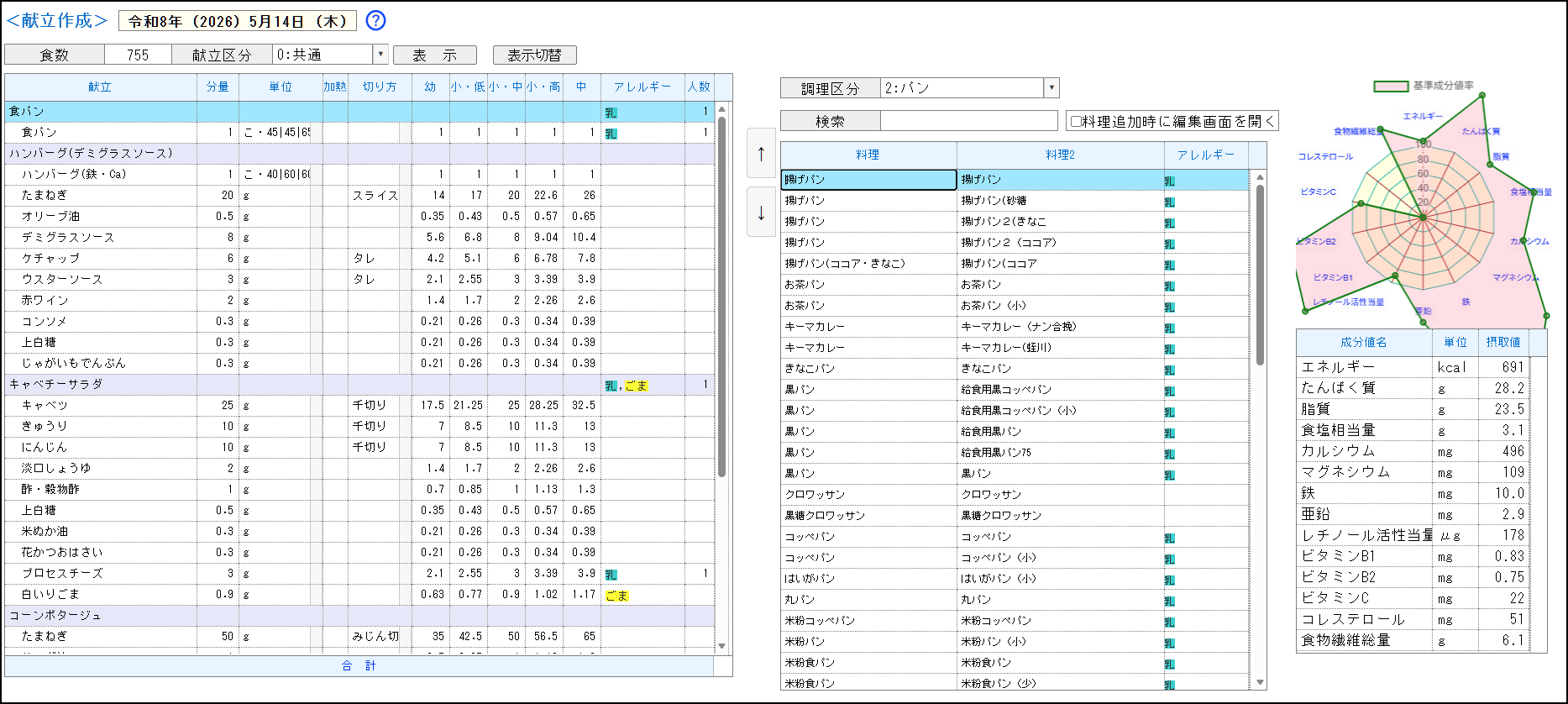Click the ビタミンC nutrient row
The width and height of the screenshot is (1568, 704).
[x=1413, y=598]
